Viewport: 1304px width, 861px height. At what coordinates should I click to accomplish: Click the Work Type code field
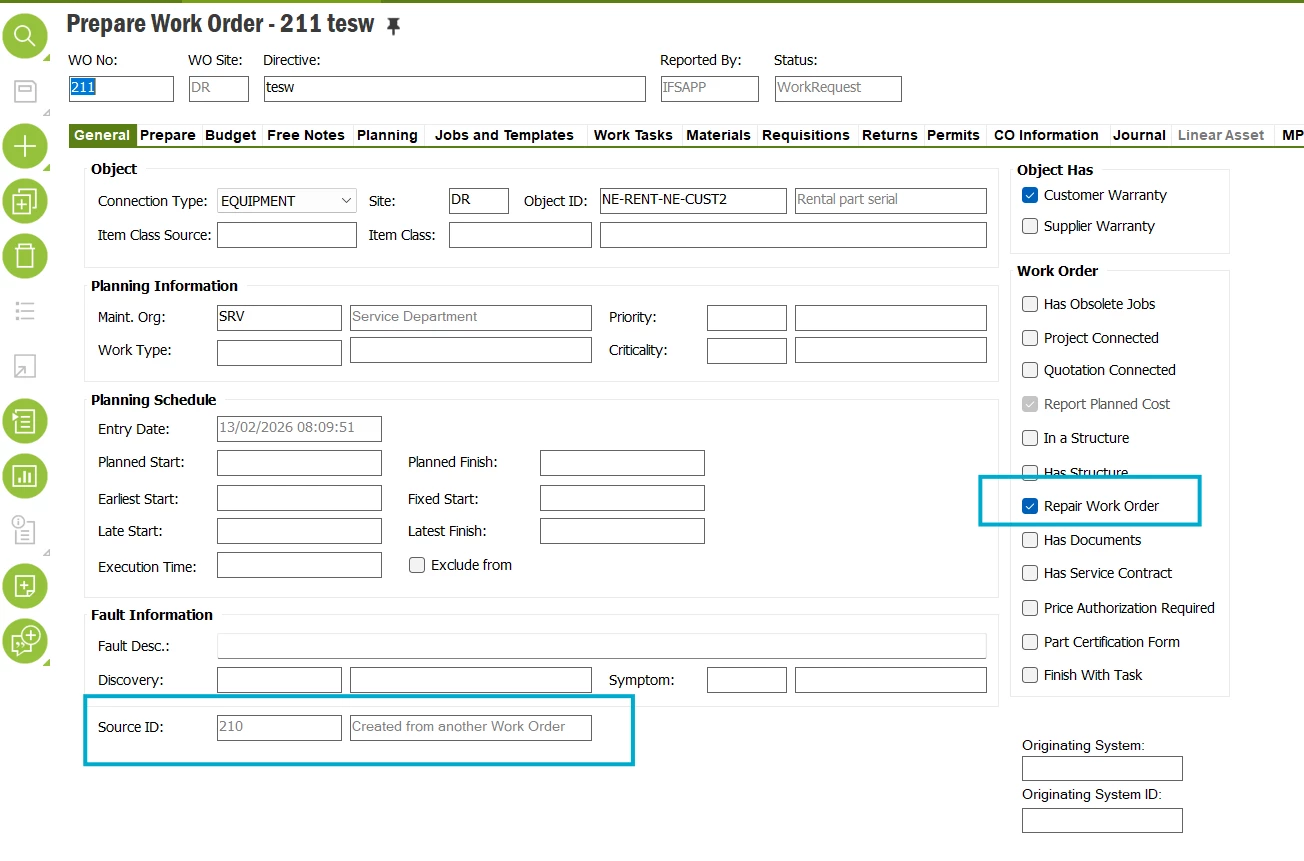pyautogui.click(x=279, y=352)
